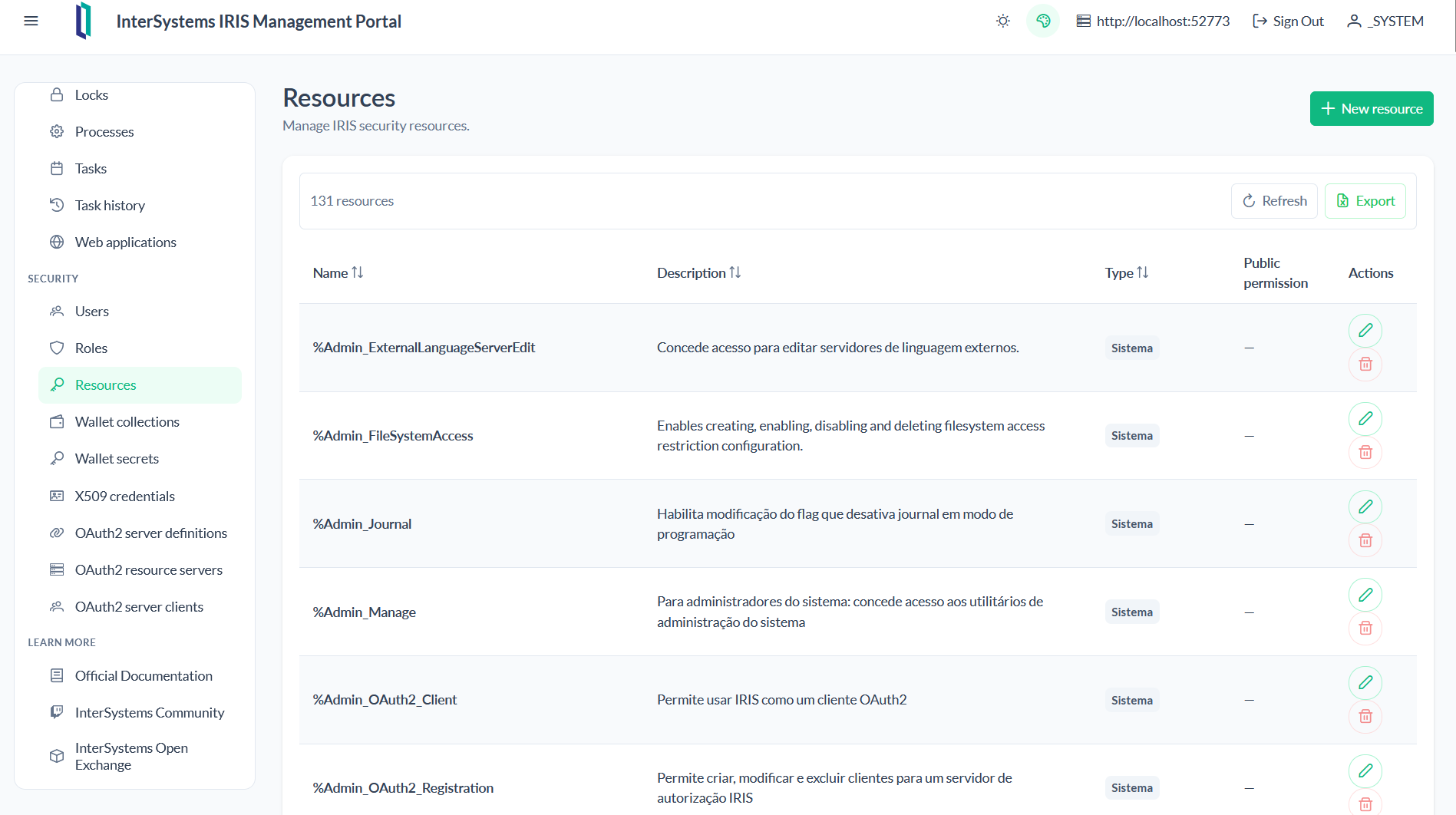Viewport: 1456px width, 815px height.
Task: Click the server address http://localhost:52773
Action: [x=1153, y=21]
